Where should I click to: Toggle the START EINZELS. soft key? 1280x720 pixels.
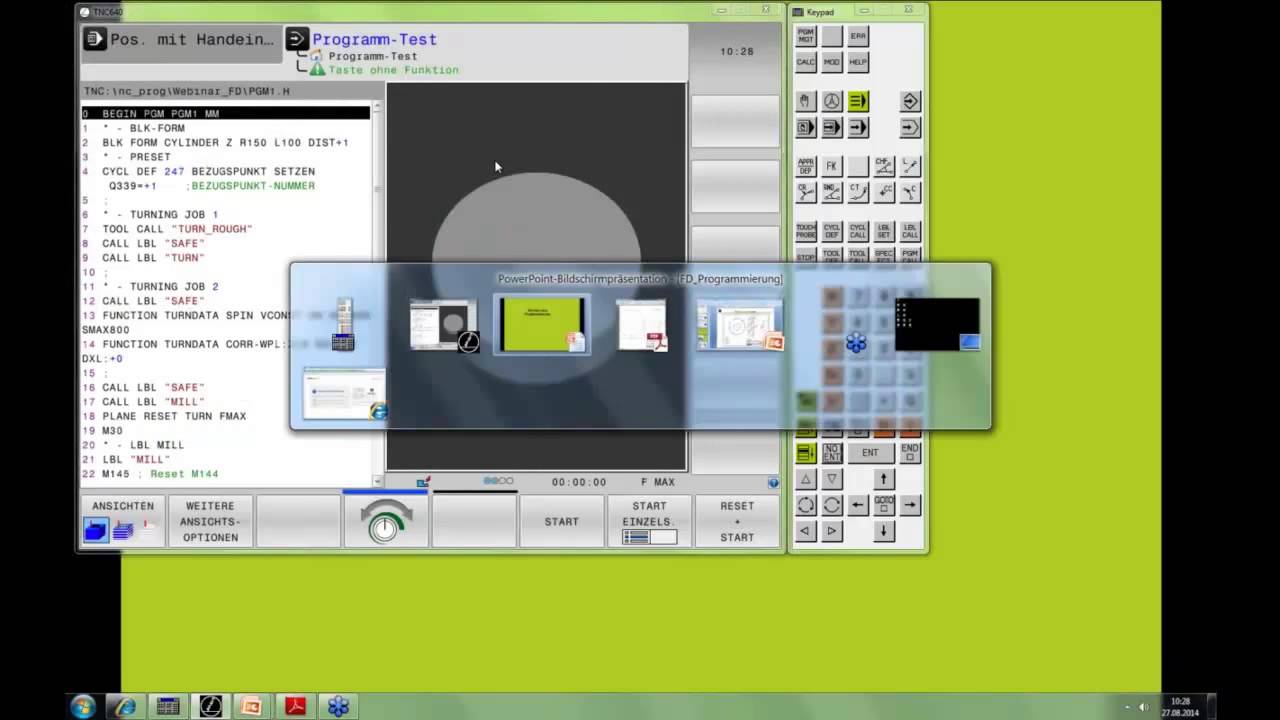tap(649, 521)
